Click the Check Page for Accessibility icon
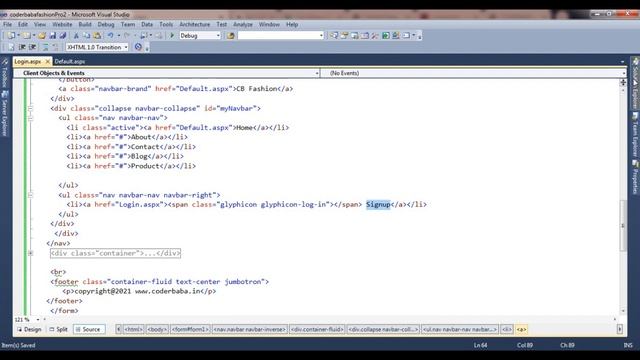Image resolution: width=640 pixels, height=360 pixels. click(138, 47)
